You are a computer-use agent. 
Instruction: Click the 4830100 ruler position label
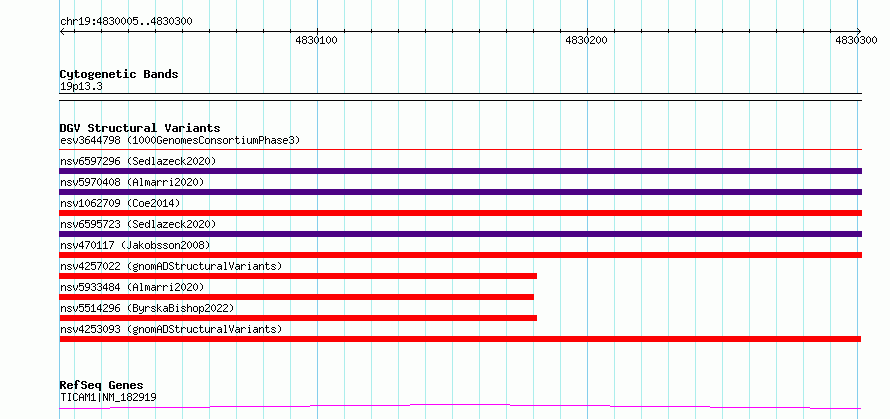click(x=316, y=40)
